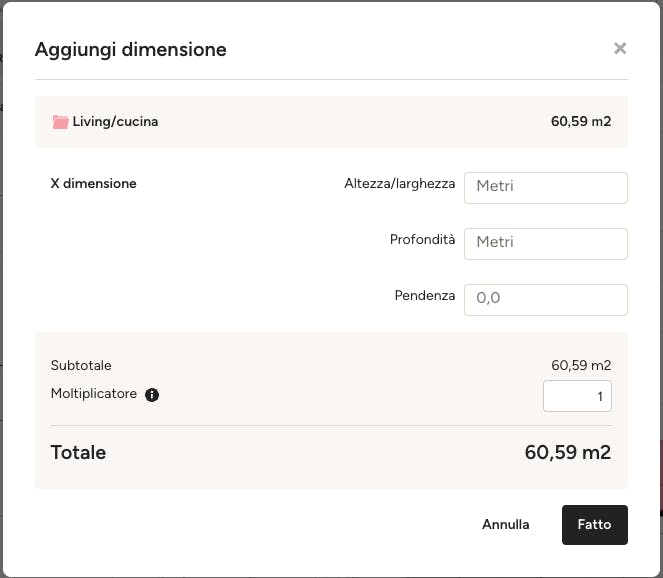The height and width of the screenshot is (578, 663).
Task: Click into the Pendenza 0,0 field
Action: [545, 300]
